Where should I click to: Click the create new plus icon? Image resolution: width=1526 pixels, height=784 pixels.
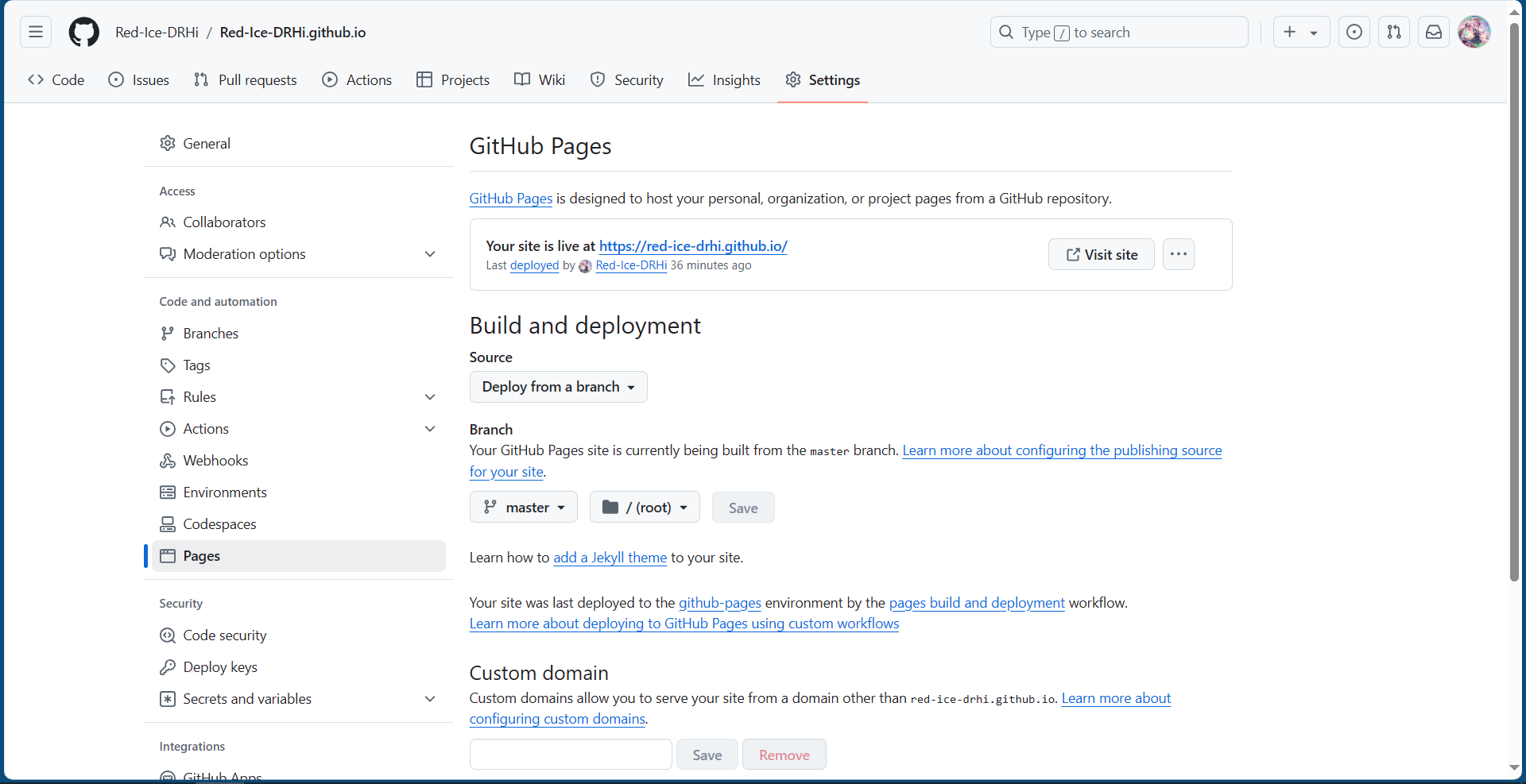[1290, 33]
